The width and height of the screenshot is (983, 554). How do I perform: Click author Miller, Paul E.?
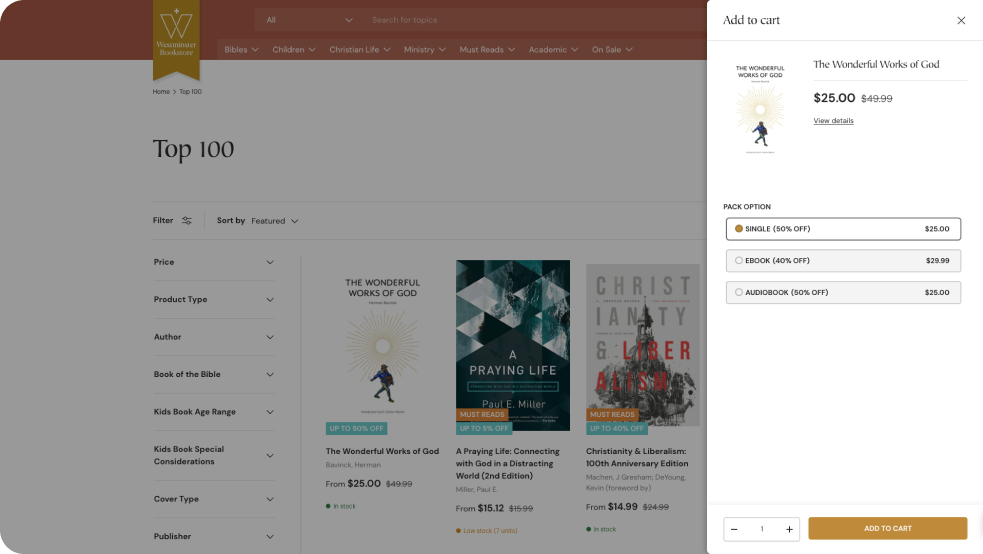(x=476, y=489)
